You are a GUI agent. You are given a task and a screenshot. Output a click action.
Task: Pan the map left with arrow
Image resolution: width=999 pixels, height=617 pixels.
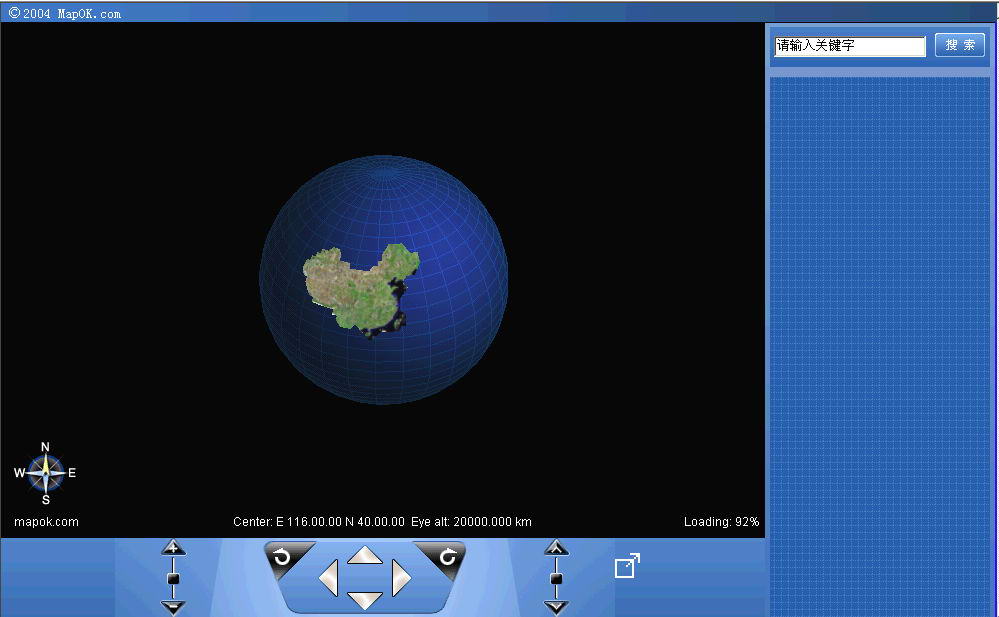[329, 578]
